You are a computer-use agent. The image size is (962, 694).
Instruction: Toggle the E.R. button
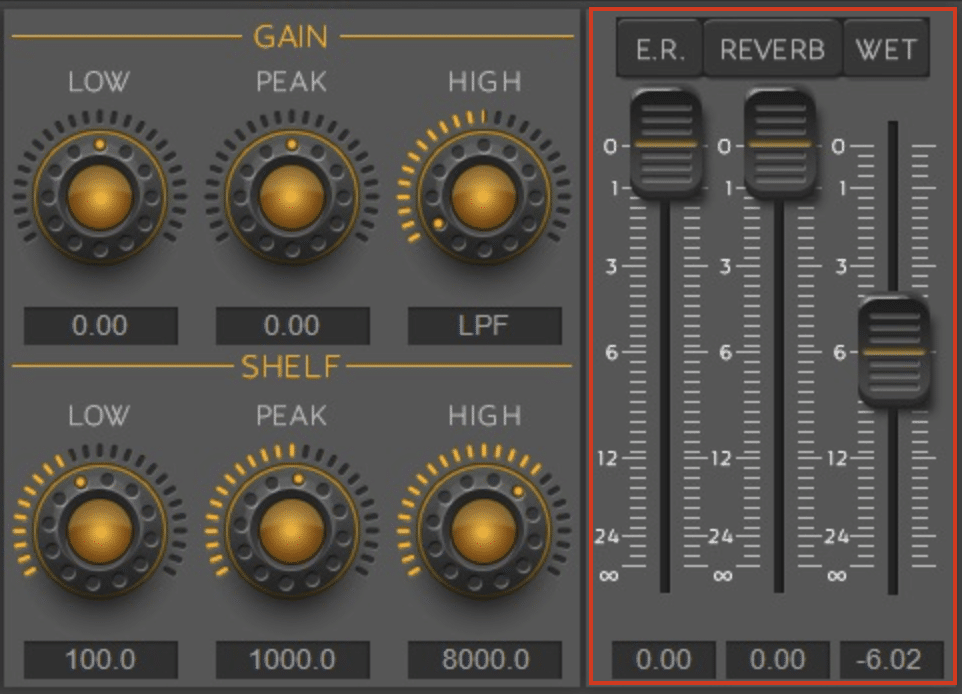point(660,50)
